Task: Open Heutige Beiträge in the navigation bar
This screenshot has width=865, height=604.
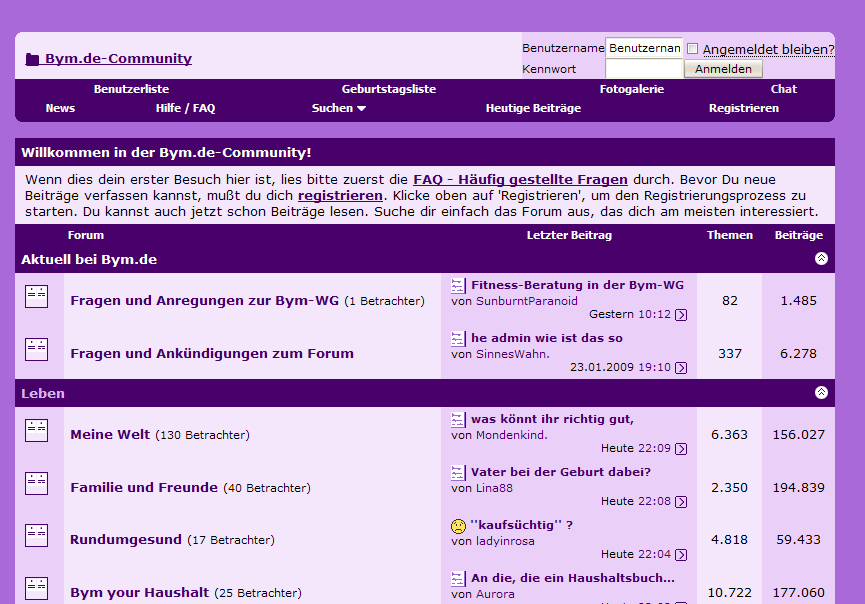Action: [533, 108]
